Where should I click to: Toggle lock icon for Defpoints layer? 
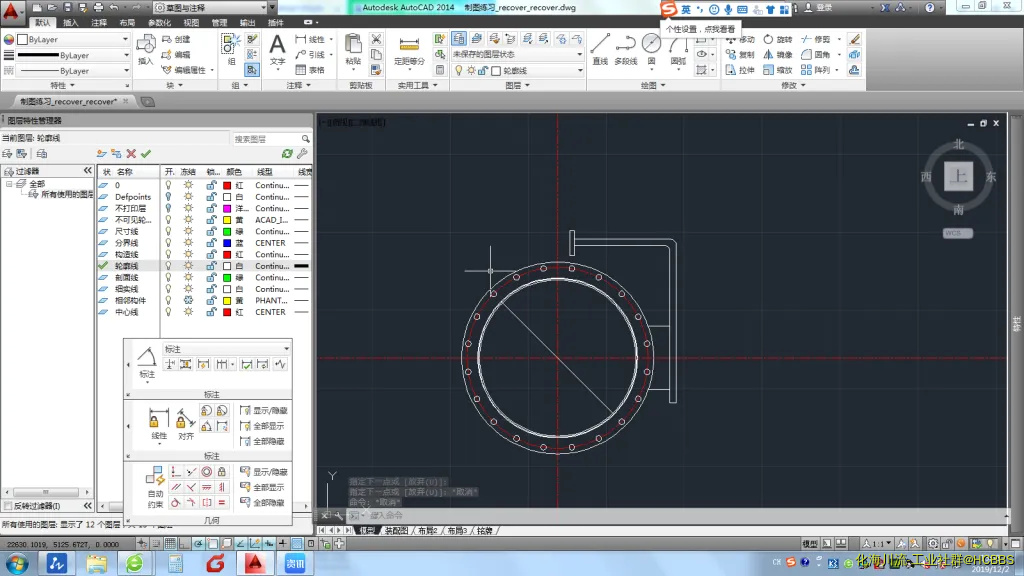click(x=211, y=197)
